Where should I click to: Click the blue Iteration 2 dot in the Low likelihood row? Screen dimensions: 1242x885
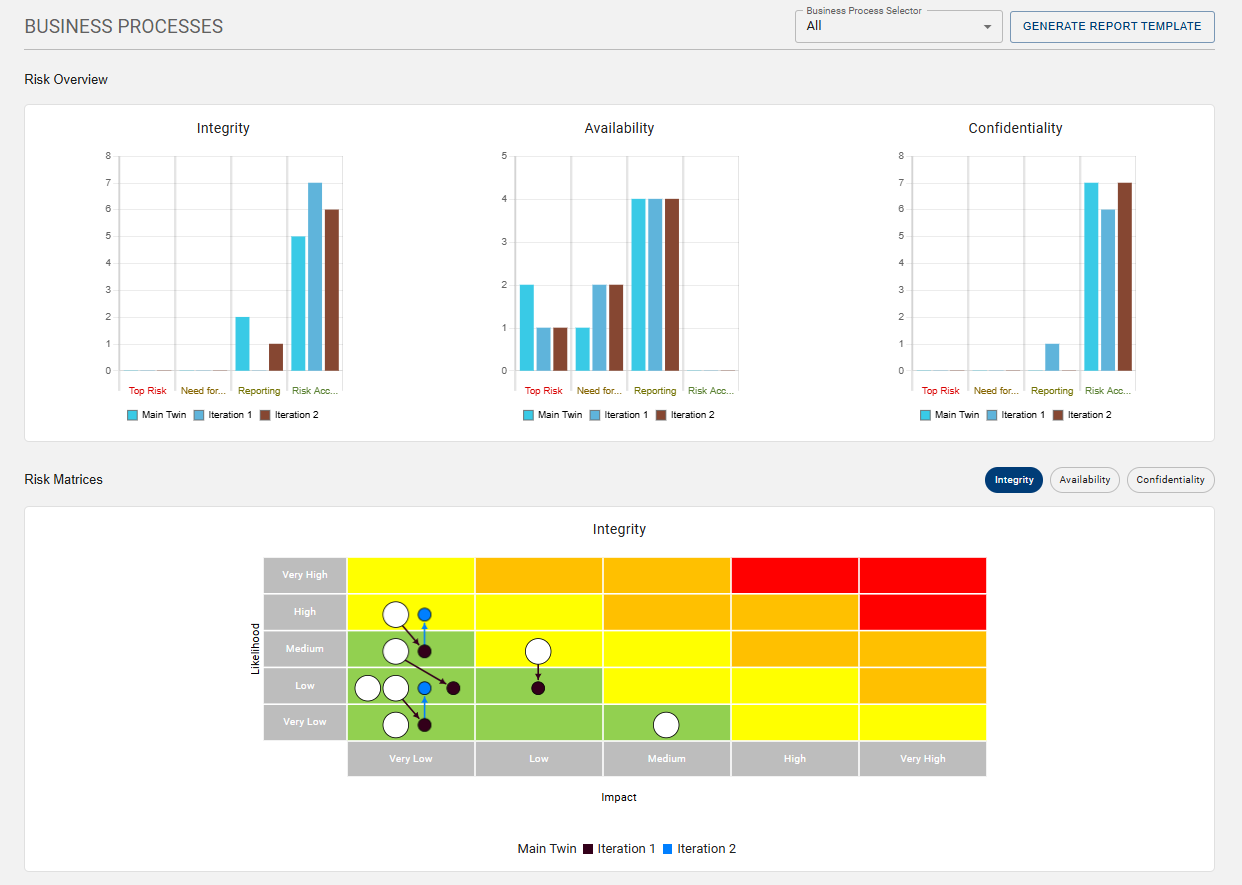tap(424, 688)
